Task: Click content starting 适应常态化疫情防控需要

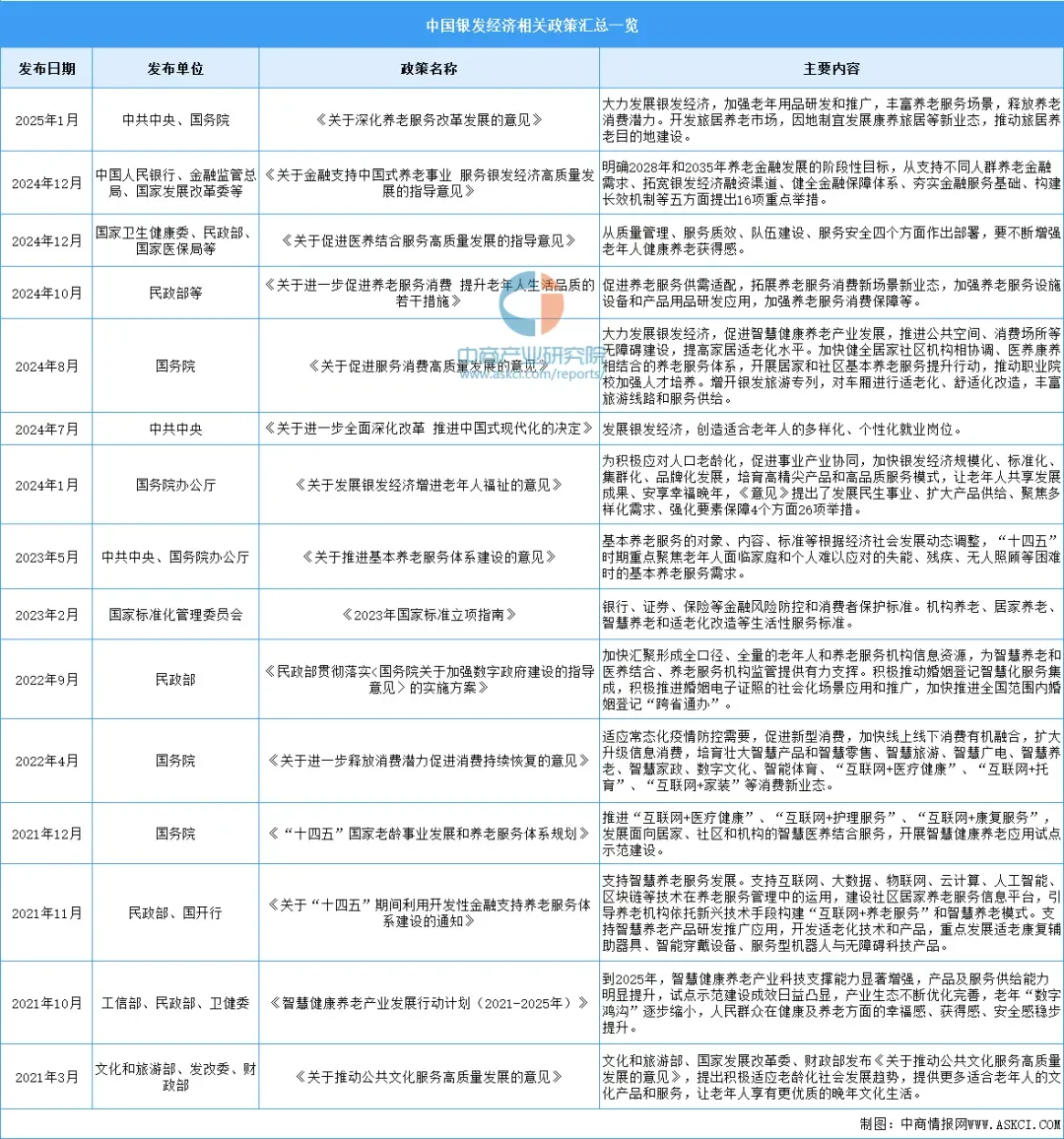Action: (x=831, y=761)
